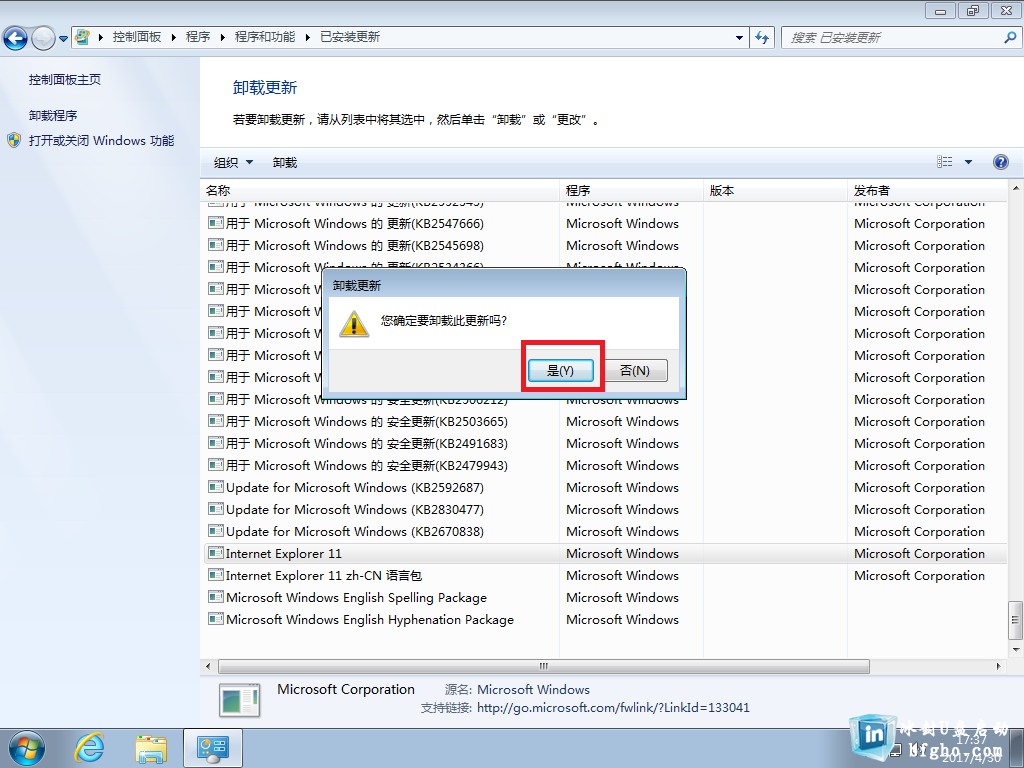
Task: Click the icon beside KB2547666 update
Action: (x=216, y=223)
